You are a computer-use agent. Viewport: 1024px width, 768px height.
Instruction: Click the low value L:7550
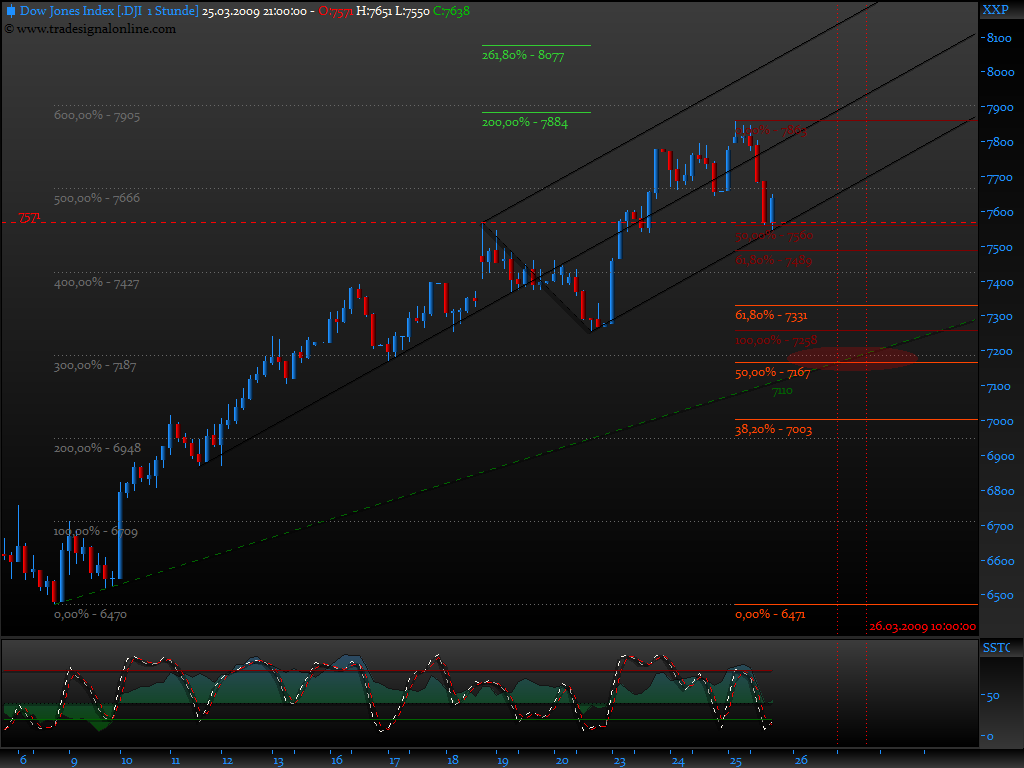pyautogui.click(x=412, y=12)
